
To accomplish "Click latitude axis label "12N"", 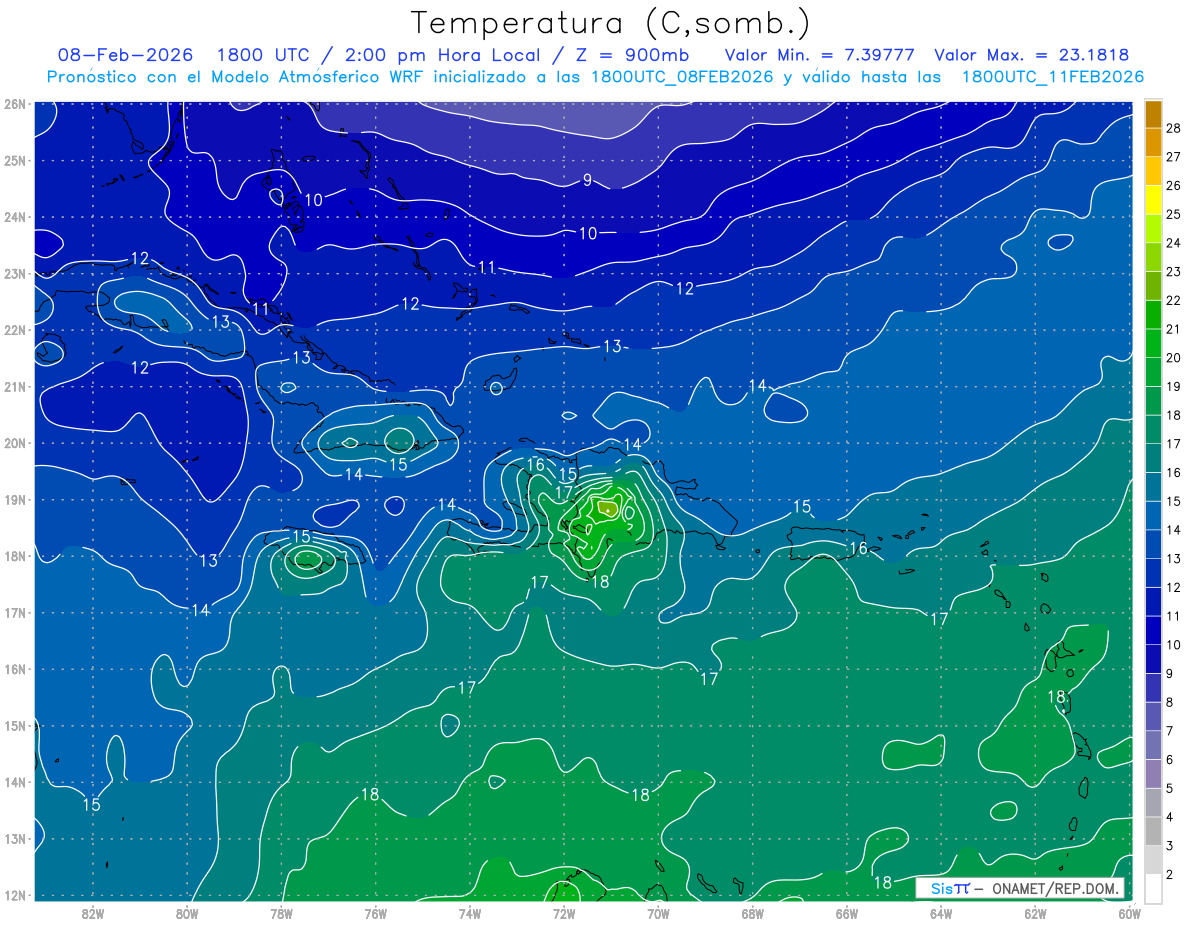I will click(14, 895).
